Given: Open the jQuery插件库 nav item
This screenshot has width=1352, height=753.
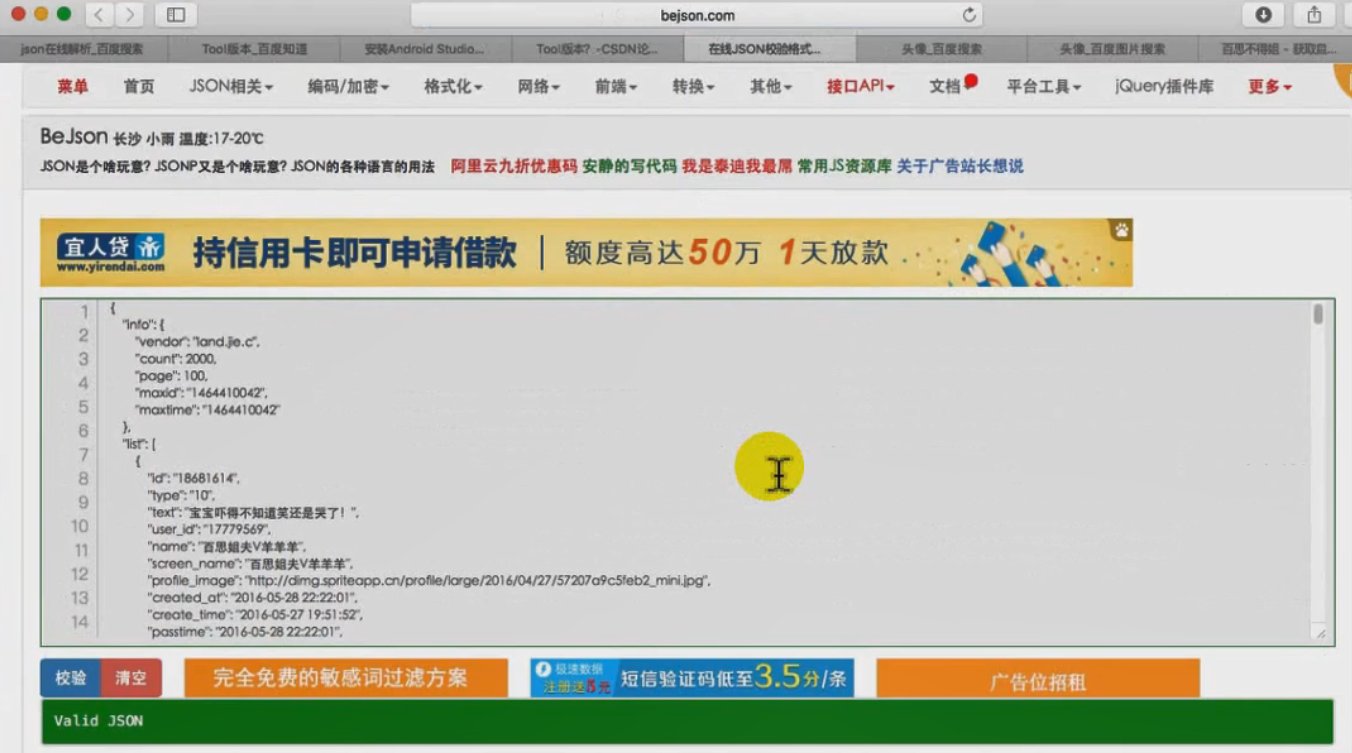Looking at the screenshot, I should (x=1164, y=87).
